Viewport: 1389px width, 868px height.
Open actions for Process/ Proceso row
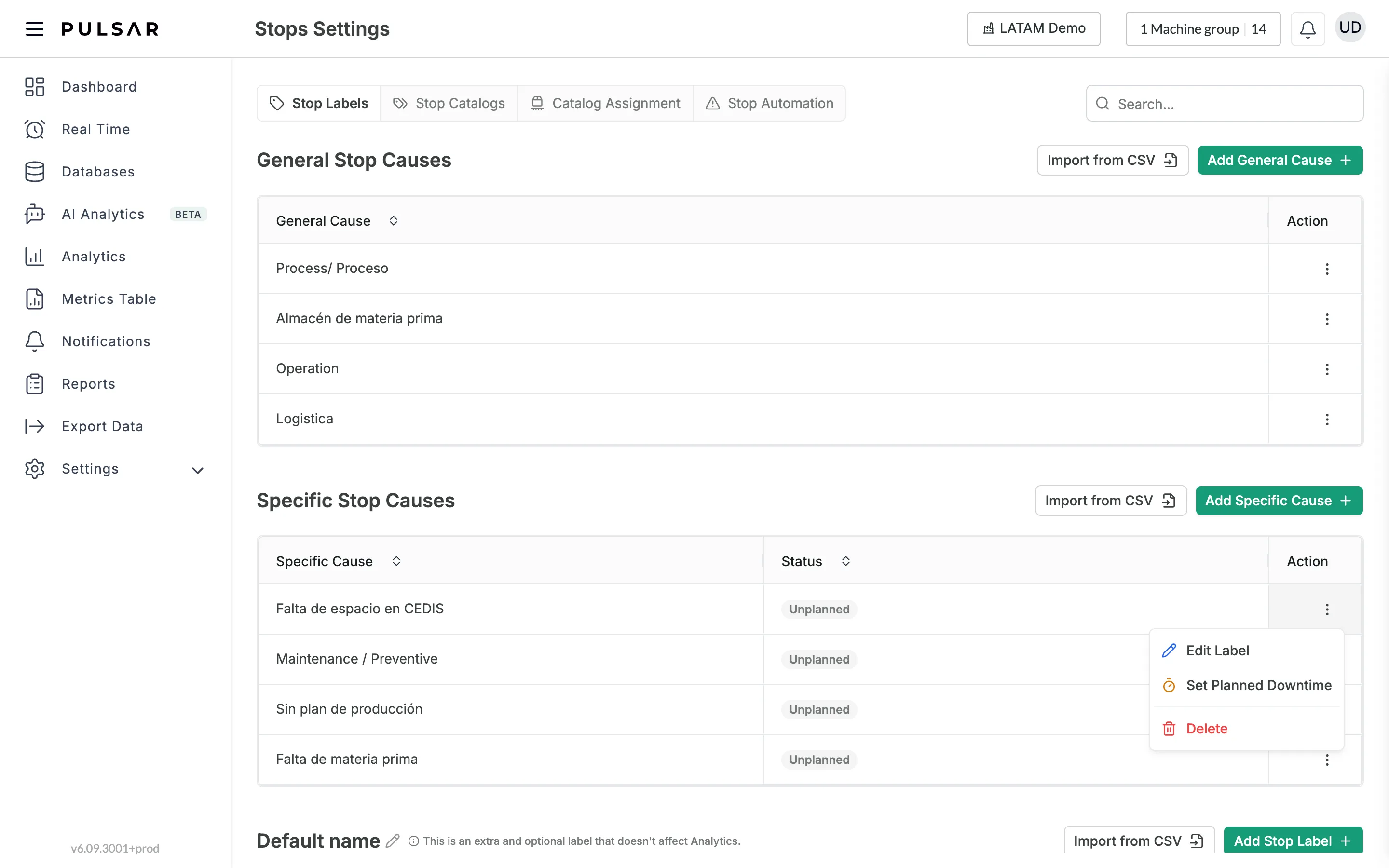click(1326, 269)
